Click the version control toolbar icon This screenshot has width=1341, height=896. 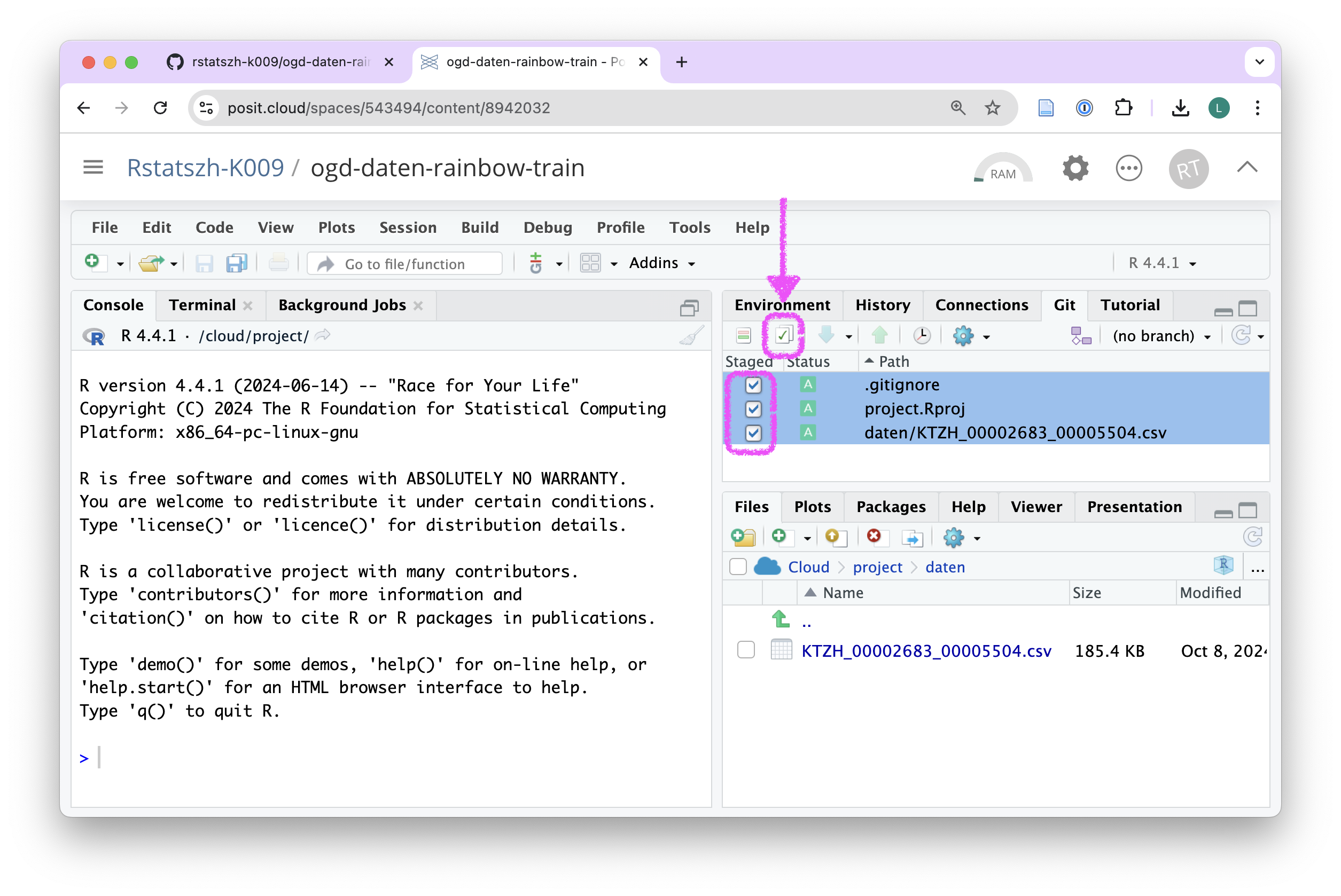click(536, 263)
